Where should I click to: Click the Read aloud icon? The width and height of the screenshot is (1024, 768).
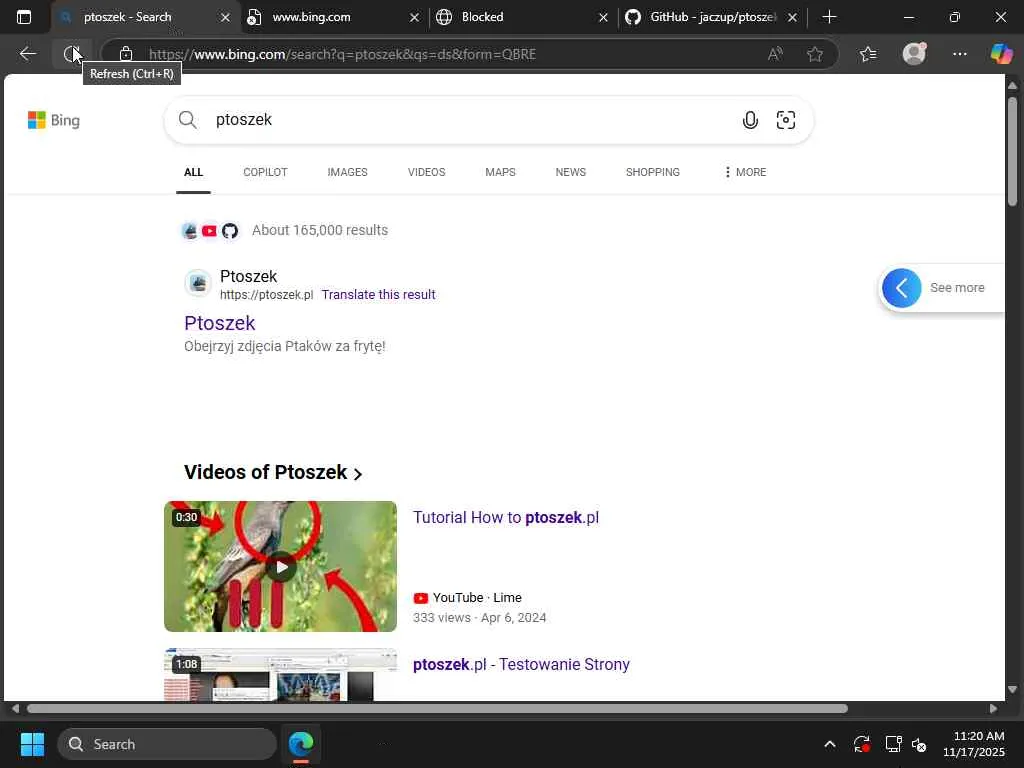tap(775, 54)
